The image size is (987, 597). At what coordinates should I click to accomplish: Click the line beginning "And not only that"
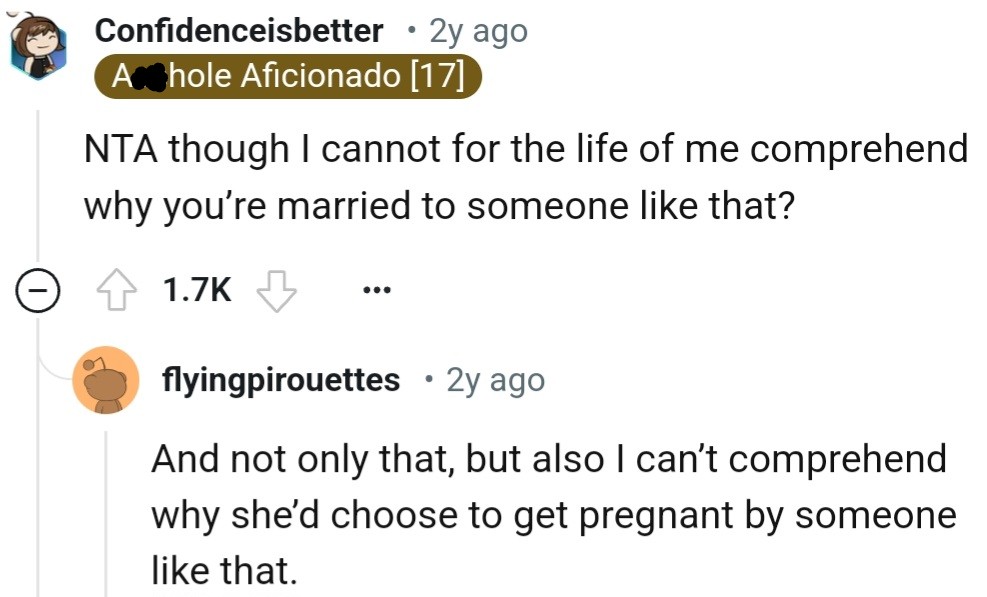coord(548,459)
